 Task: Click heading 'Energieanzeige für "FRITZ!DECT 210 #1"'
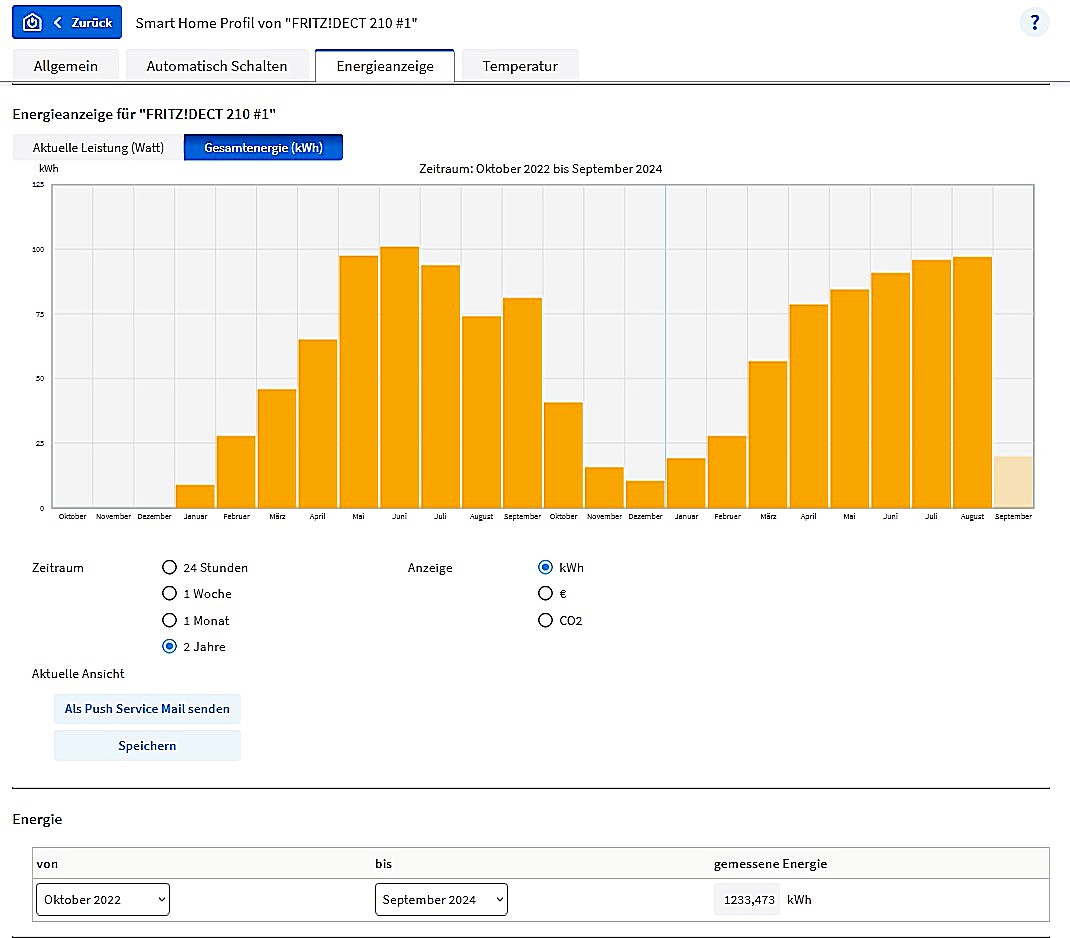click(144, 114)
